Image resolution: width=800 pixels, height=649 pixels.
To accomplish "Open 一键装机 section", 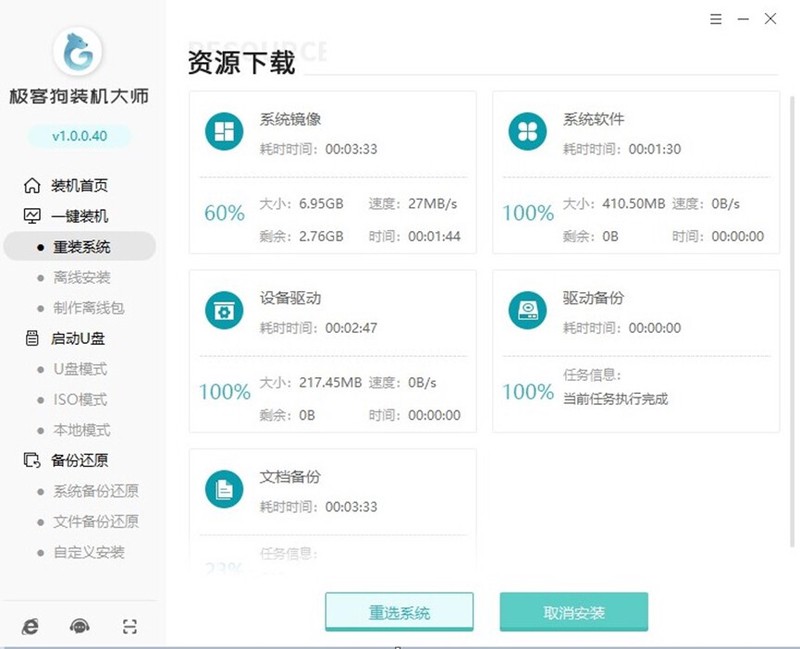I will [x=79, y=216].
